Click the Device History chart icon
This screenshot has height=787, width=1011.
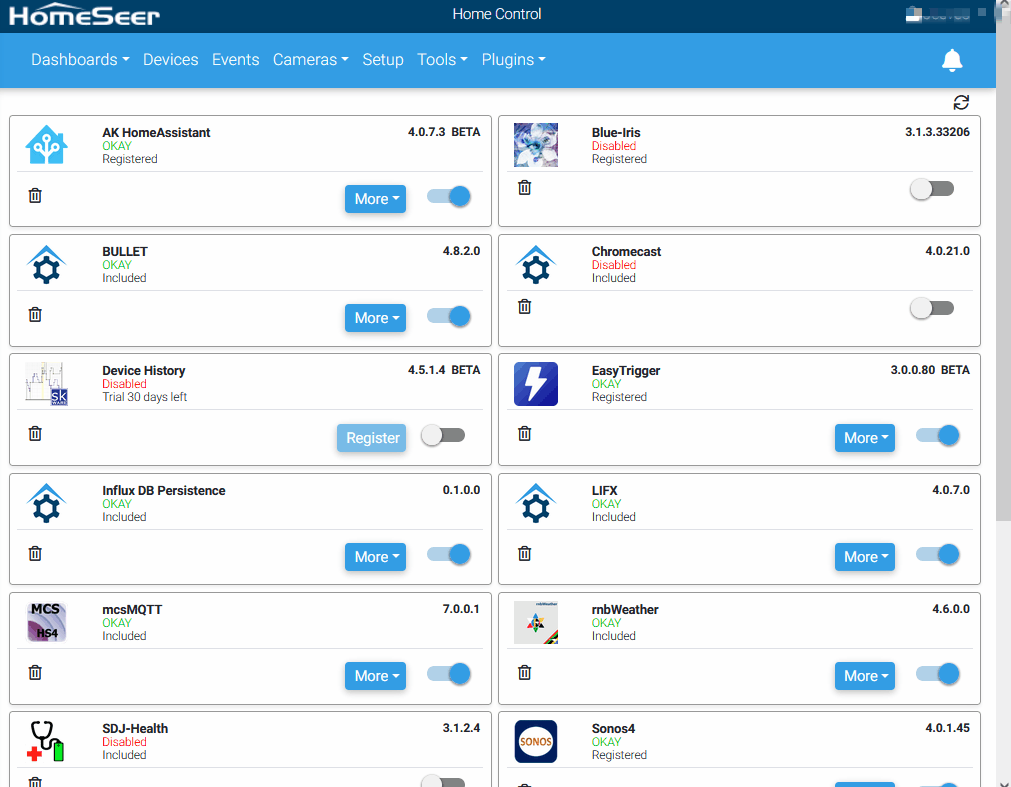(x=46, y=384)
